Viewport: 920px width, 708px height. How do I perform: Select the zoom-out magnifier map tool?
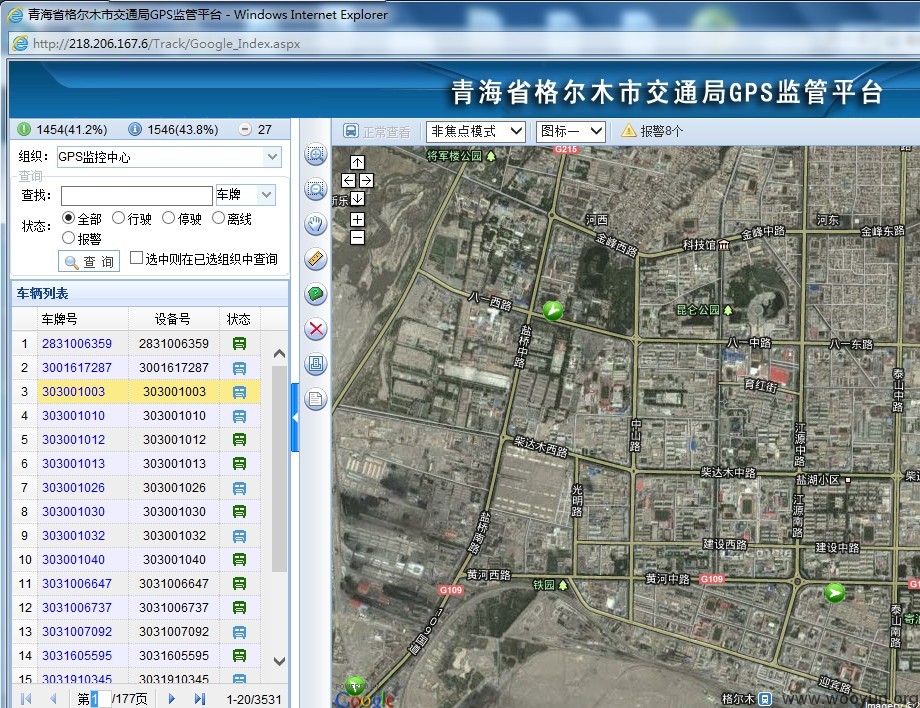pyautogui.click(x=316, y=189)
